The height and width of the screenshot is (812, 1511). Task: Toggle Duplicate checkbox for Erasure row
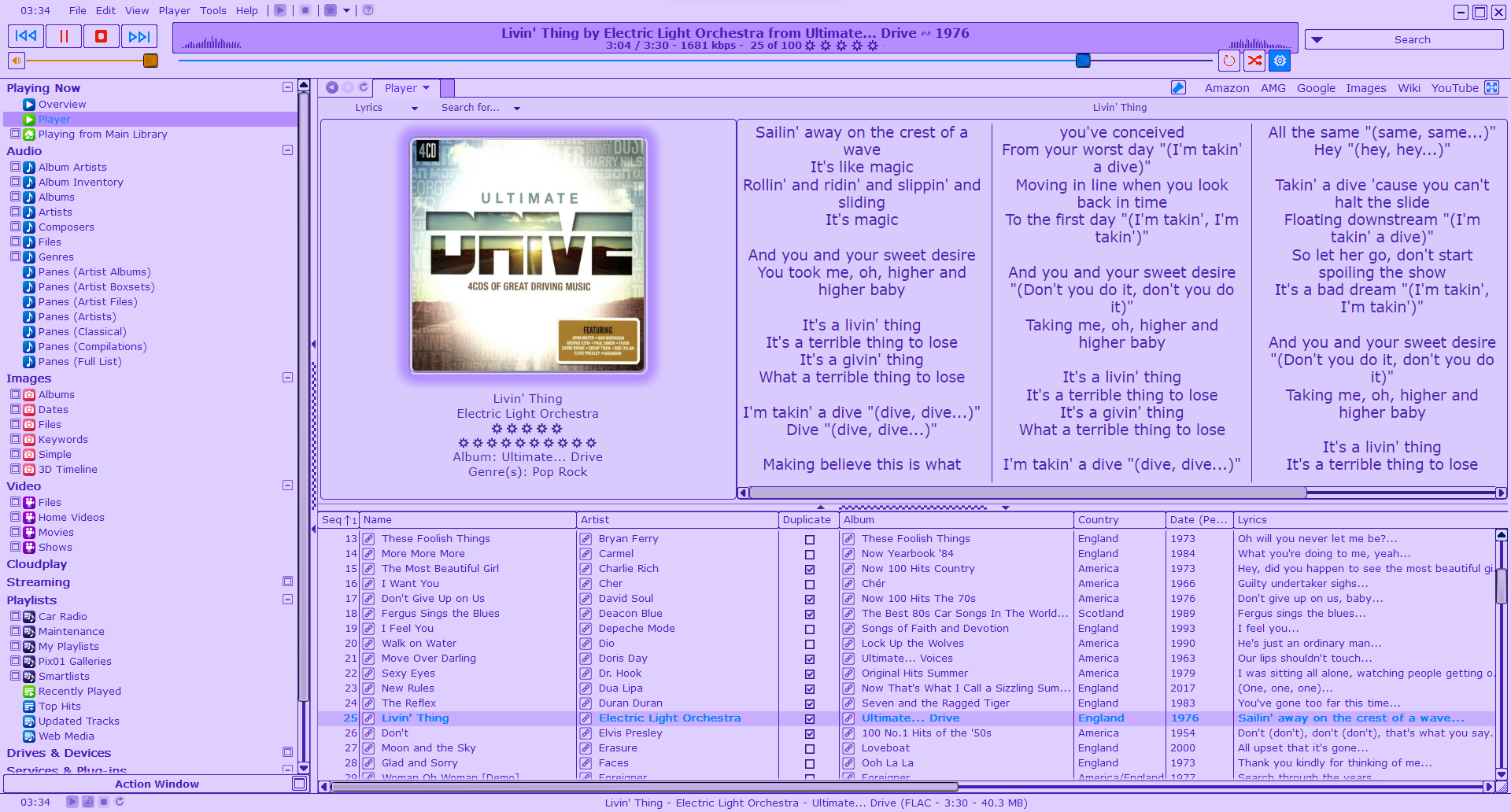point(810,749)
